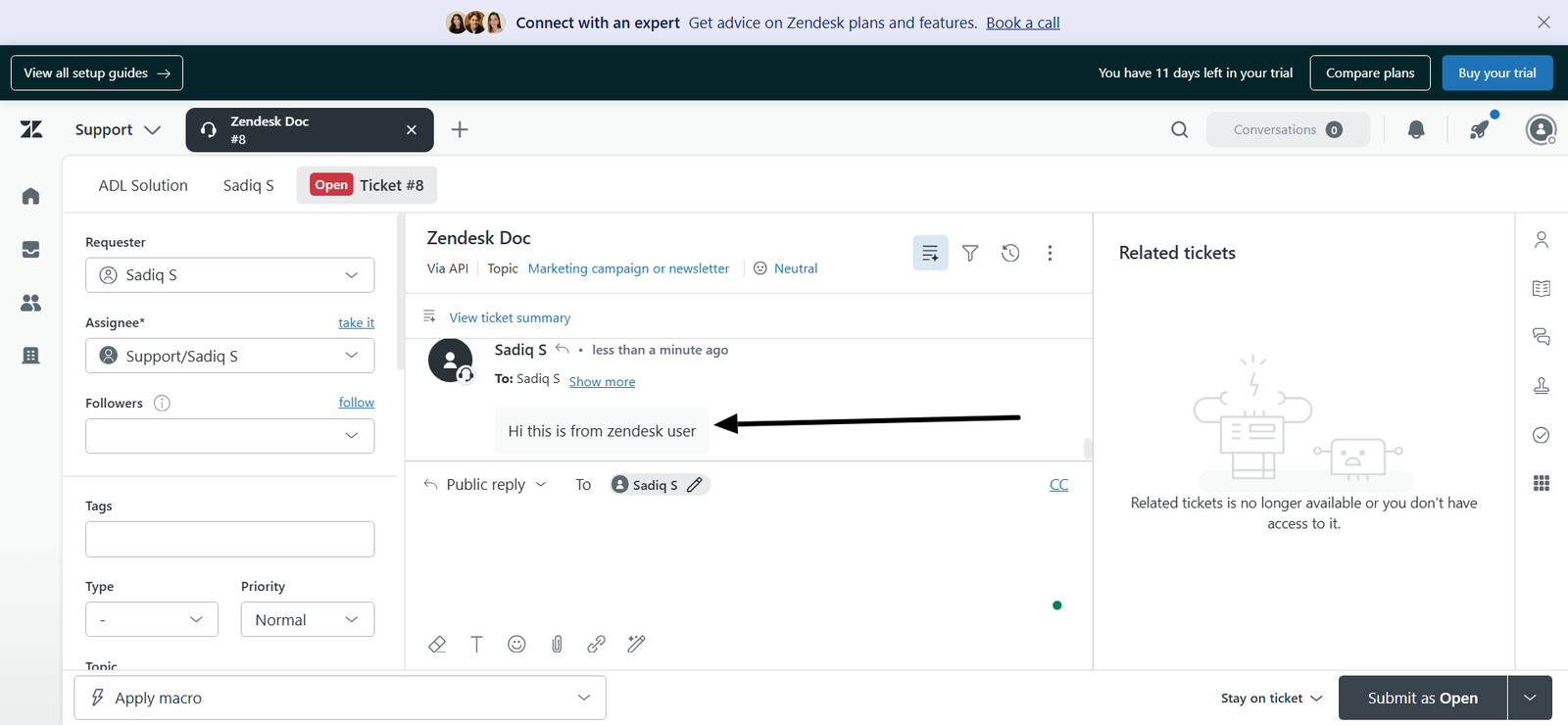Click Compare plans button
Viewport: 1568px width, 725px height.
pos(1370,72)
